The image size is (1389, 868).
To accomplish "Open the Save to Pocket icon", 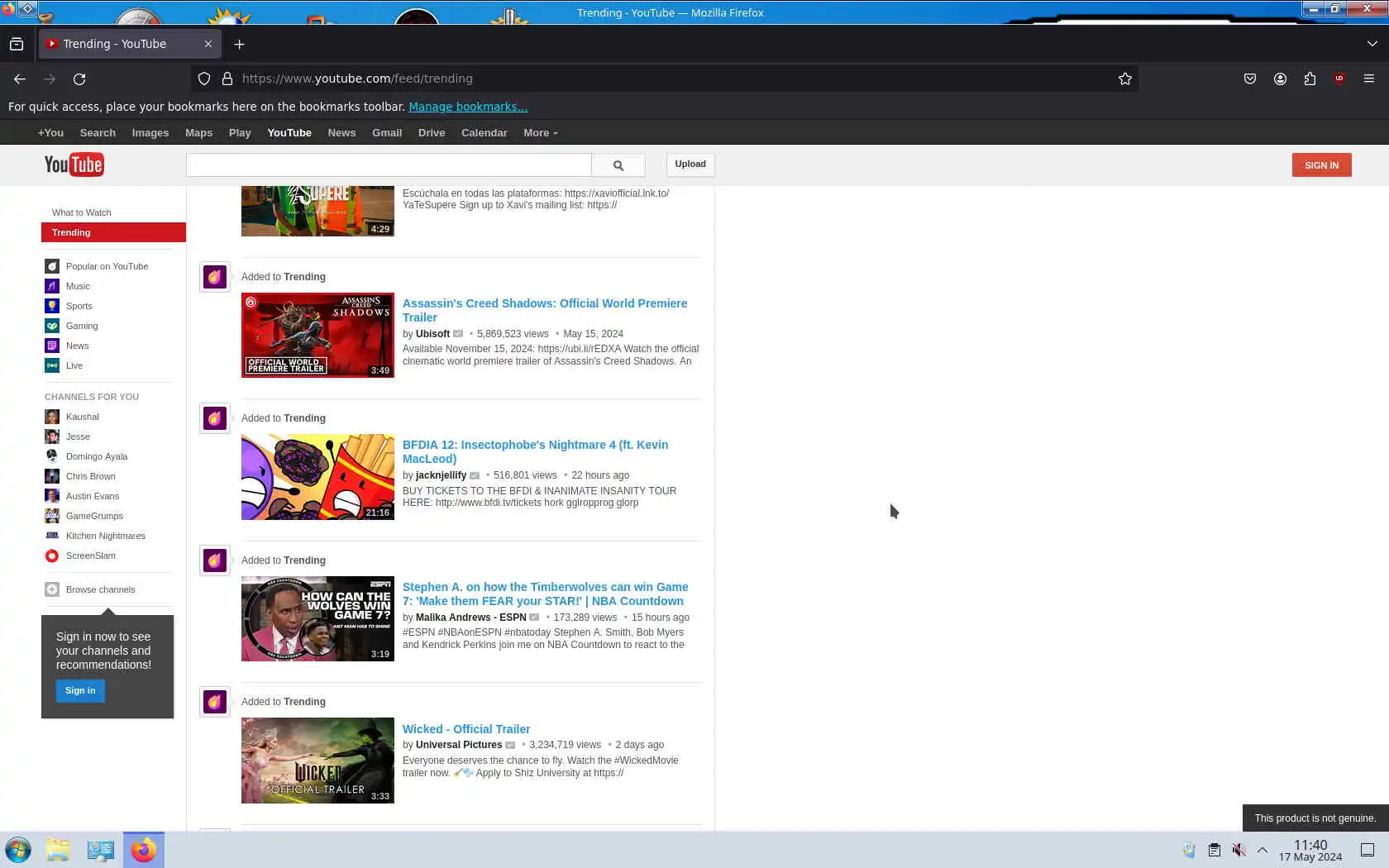I will click(1250, 79).
